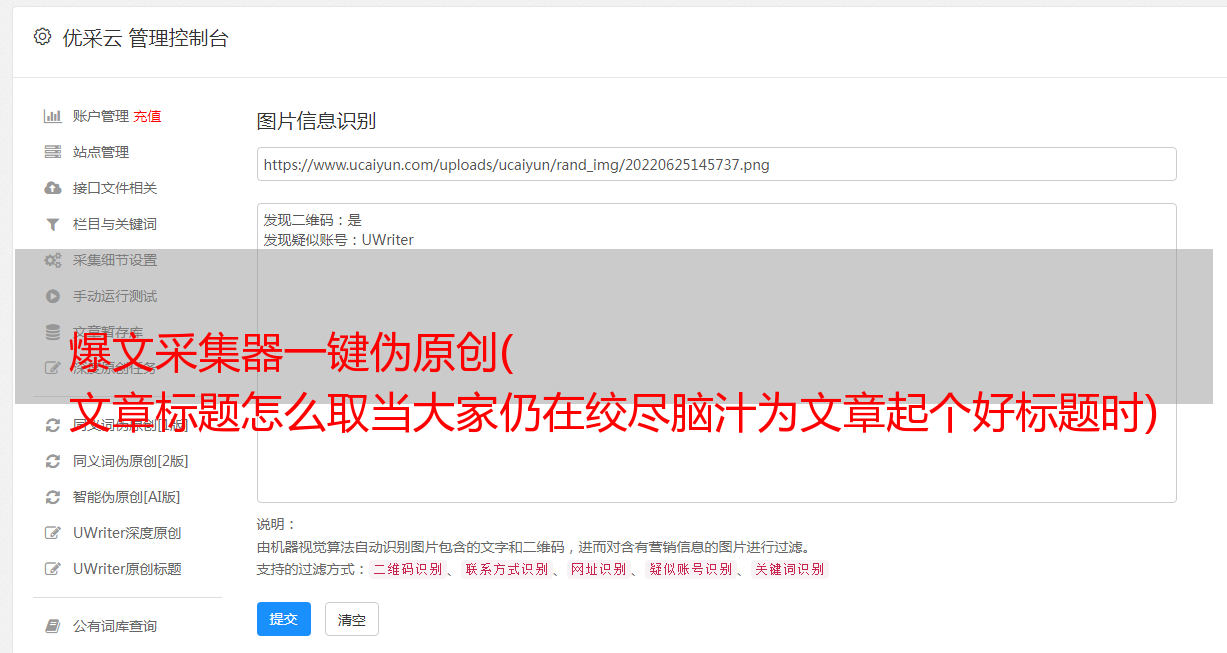Click the 关键词识别 tag
Screen dimensions: 1227x653
(x=790, y=569)
